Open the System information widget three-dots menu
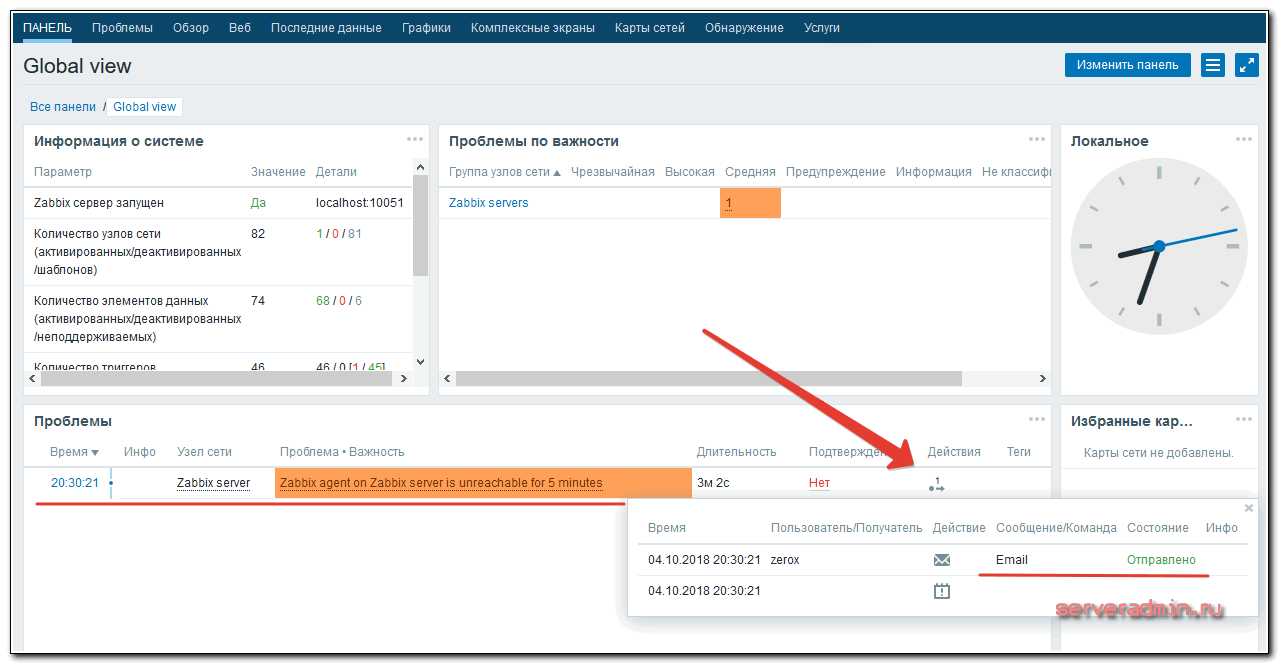Viewport: 1280px width, 665px height. pos(415,139)
